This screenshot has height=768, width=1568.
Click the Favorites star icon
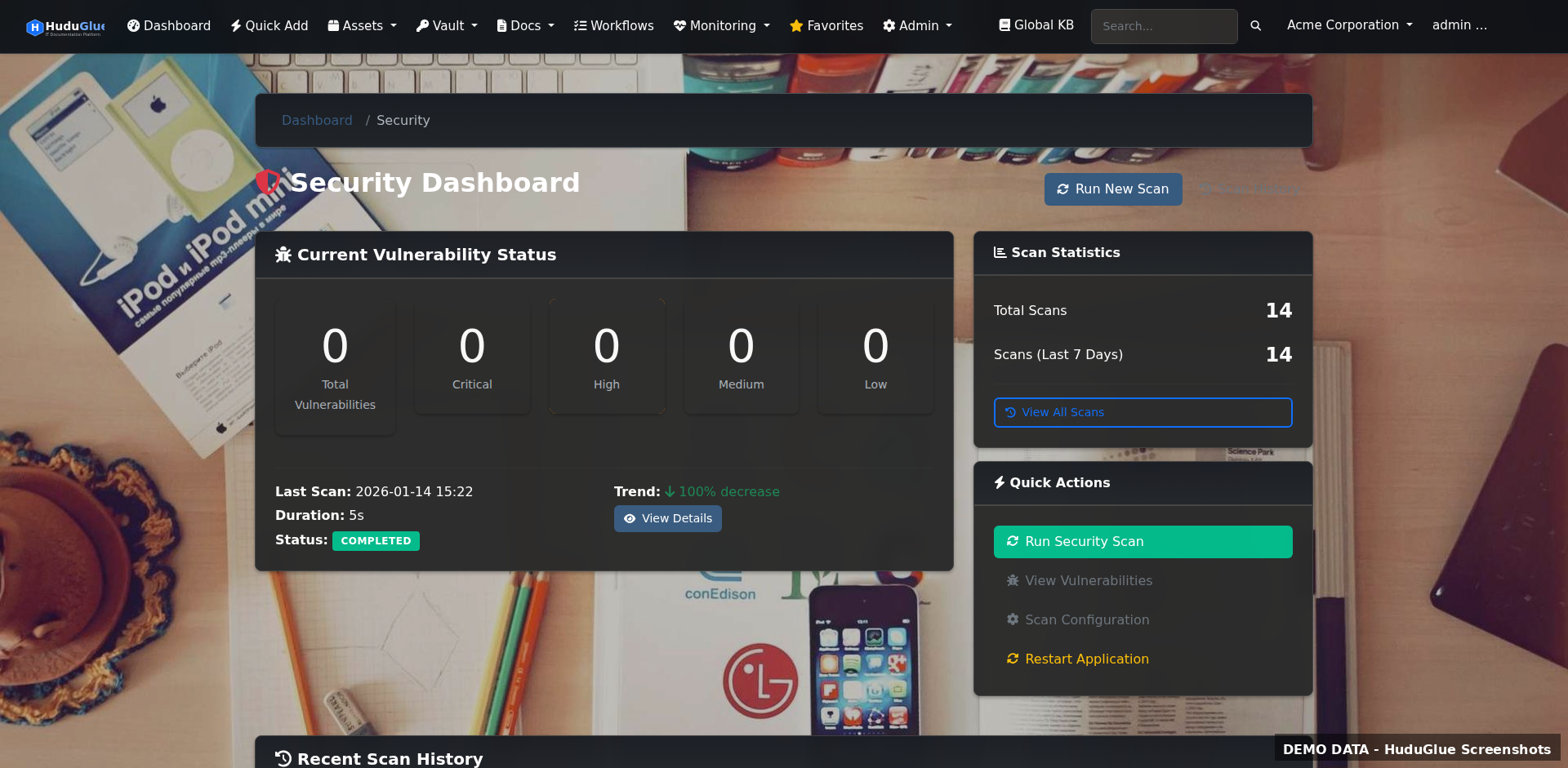(x=794, y=25)
